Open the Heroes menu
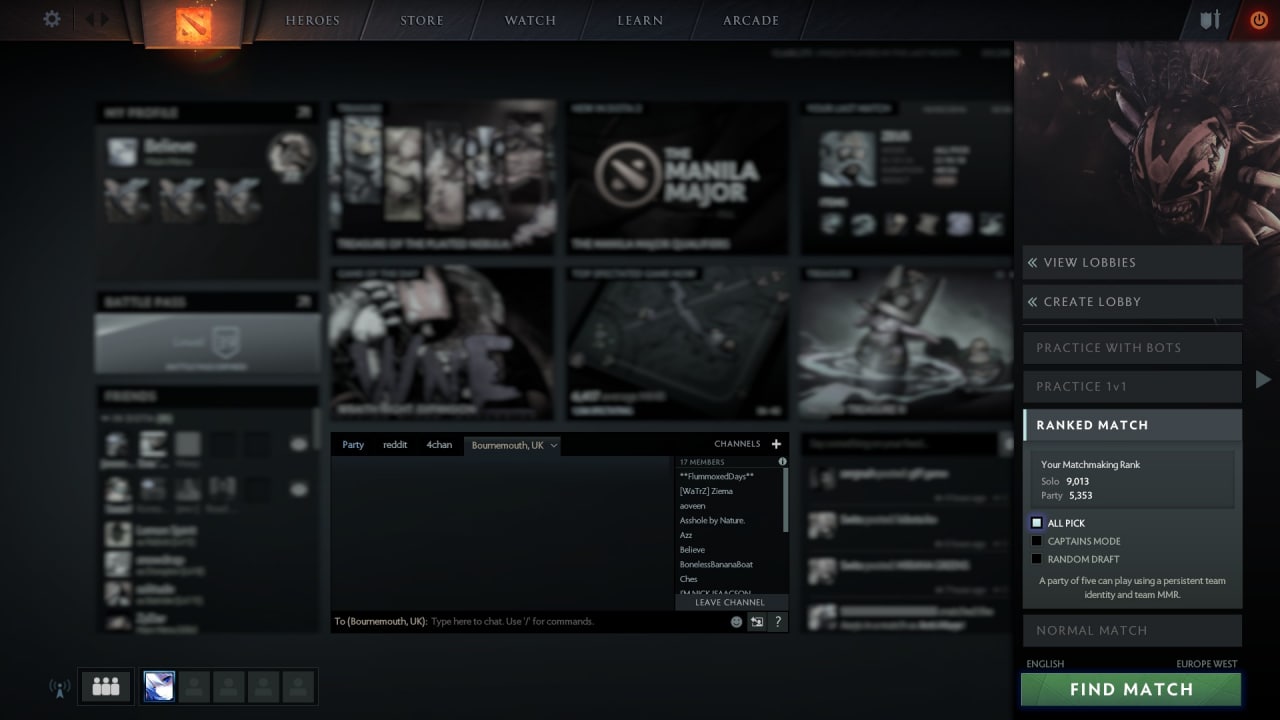Image resolution: width=1280 pixels, height=720 pixels. pyautogui.click(x=312, y=20)
